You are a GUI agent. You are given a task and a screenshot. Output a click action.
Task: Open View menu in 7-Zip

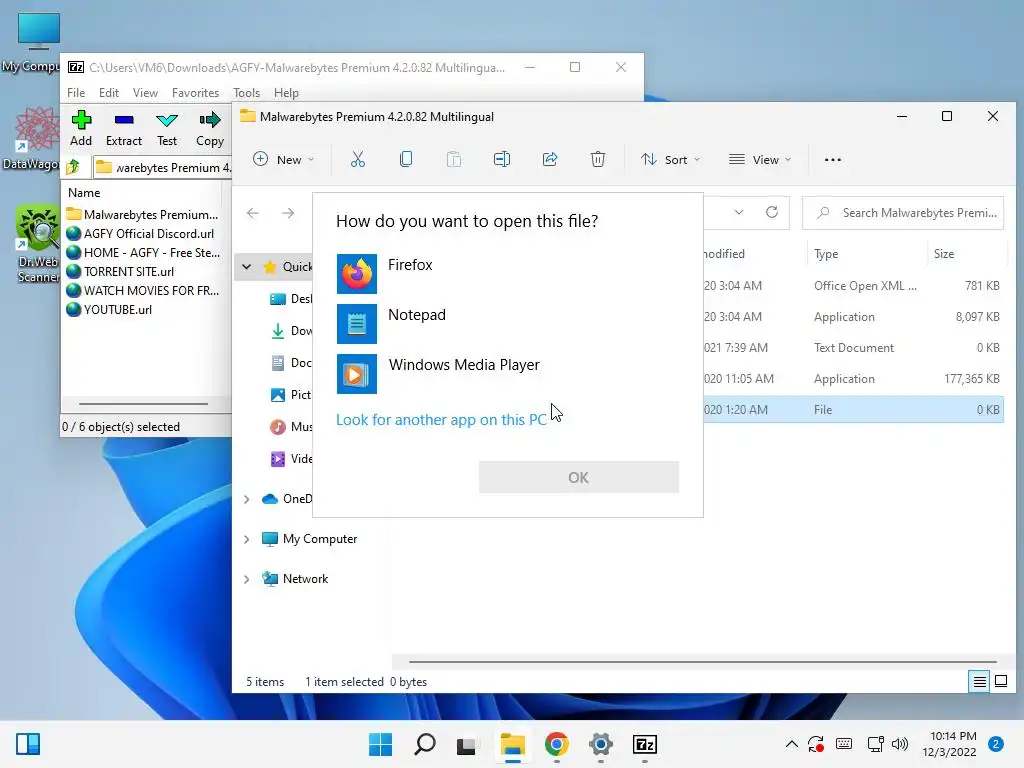(x=145, y=93)
